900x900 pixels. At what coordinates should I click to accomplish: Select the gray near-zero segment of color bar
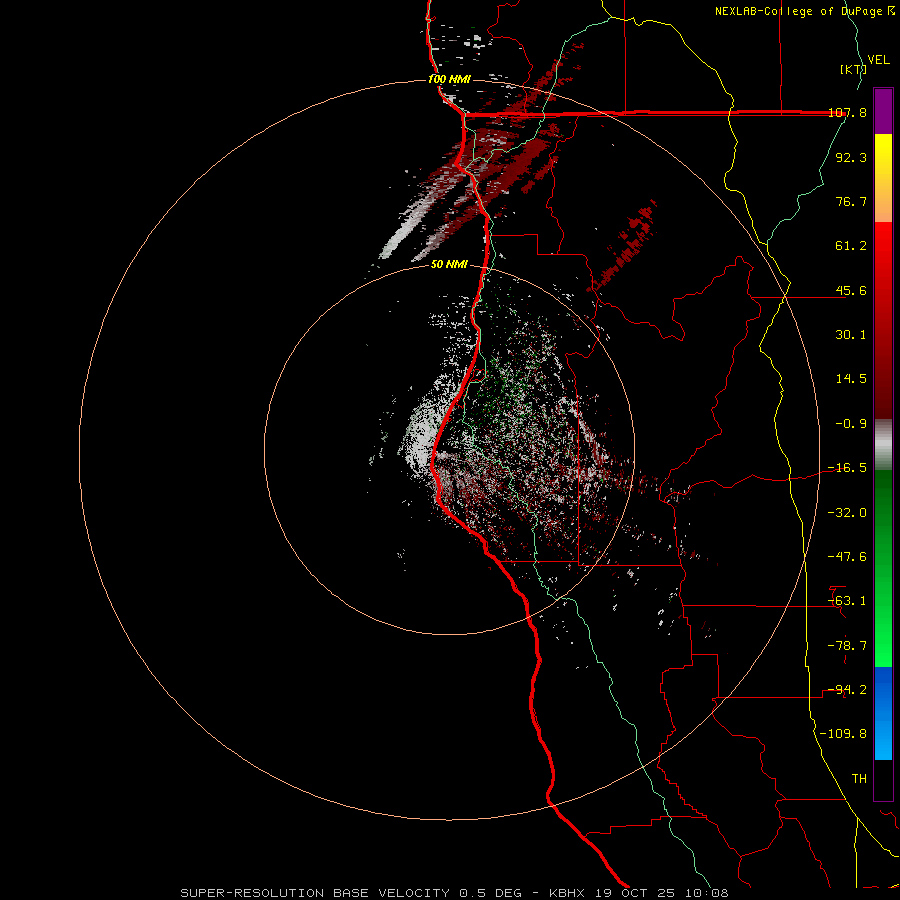[x=883, y=445]
